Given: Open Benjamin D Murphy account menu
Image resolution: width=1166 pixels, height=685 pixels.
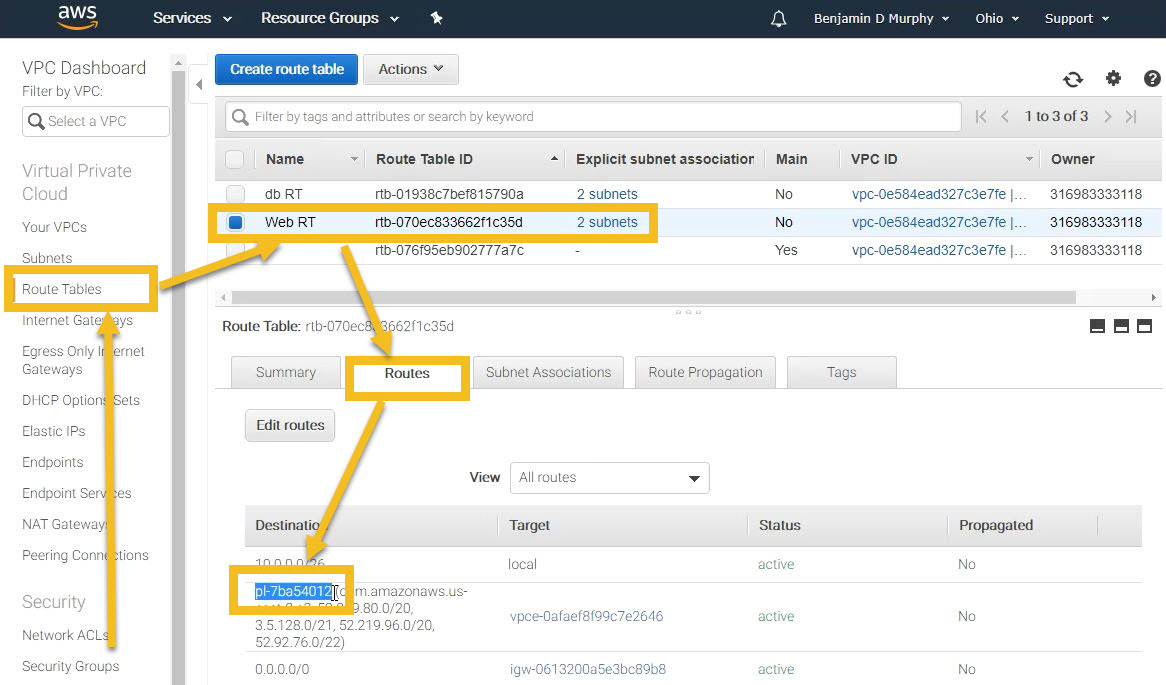Looking at the screenshot, I should [x=881, y=19].
